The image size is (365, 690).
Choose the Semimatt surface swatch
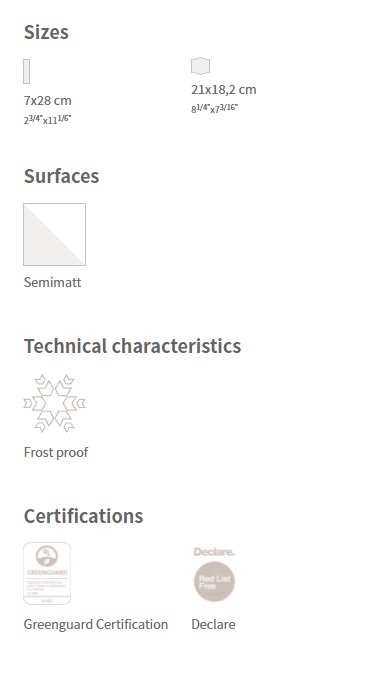[x=55, y=235]
